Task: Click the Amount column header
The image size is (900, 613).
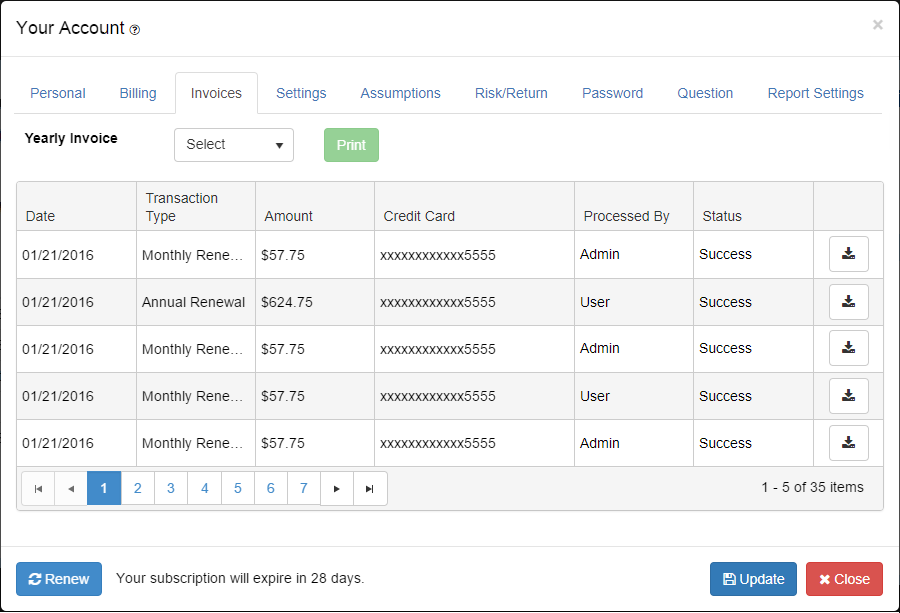Action: tap(289, 216)
